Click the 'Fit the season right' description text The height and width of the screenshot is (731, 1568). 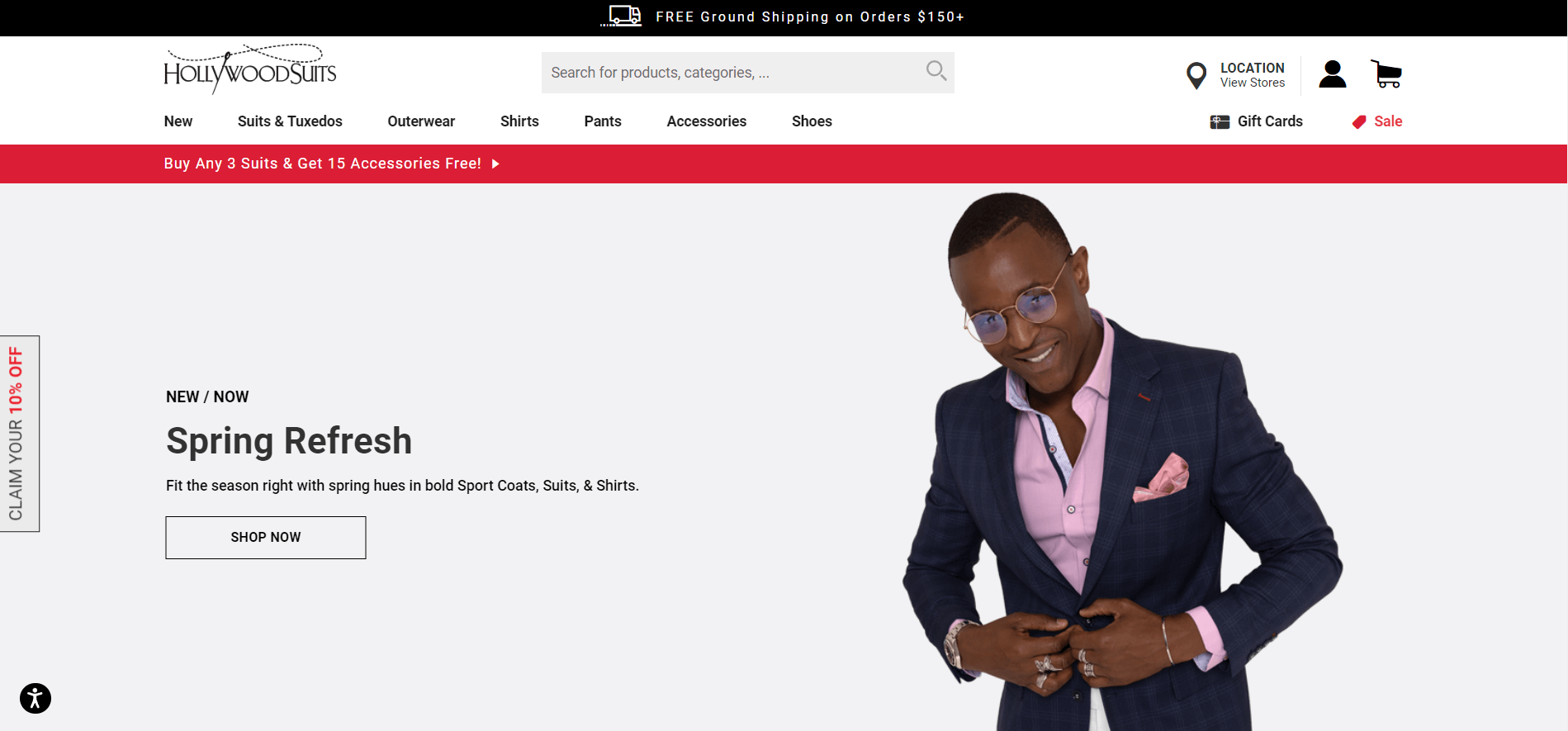click(x=403, y=486)
